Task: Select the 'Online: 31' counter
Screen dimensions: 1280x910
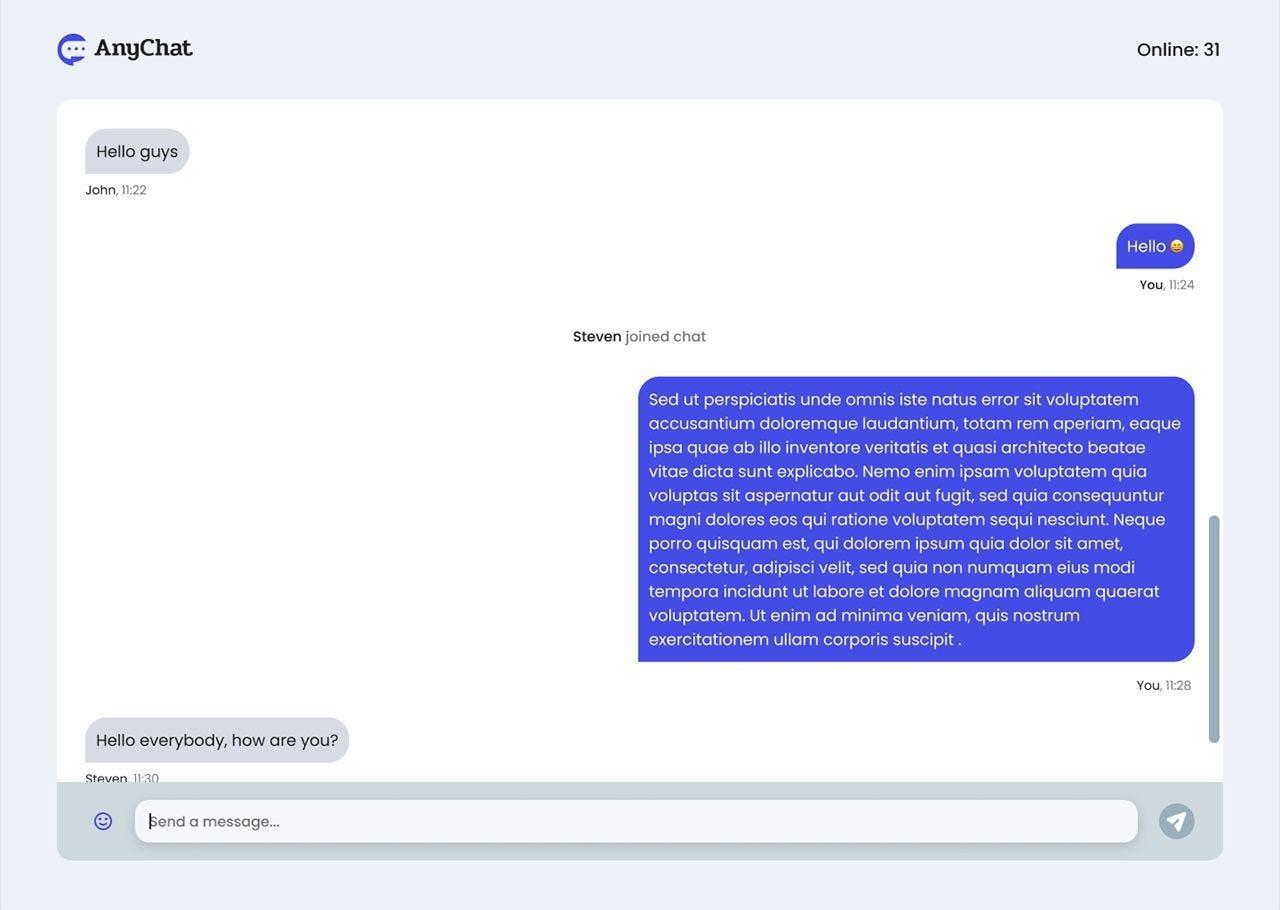Action: point(1178,49)
